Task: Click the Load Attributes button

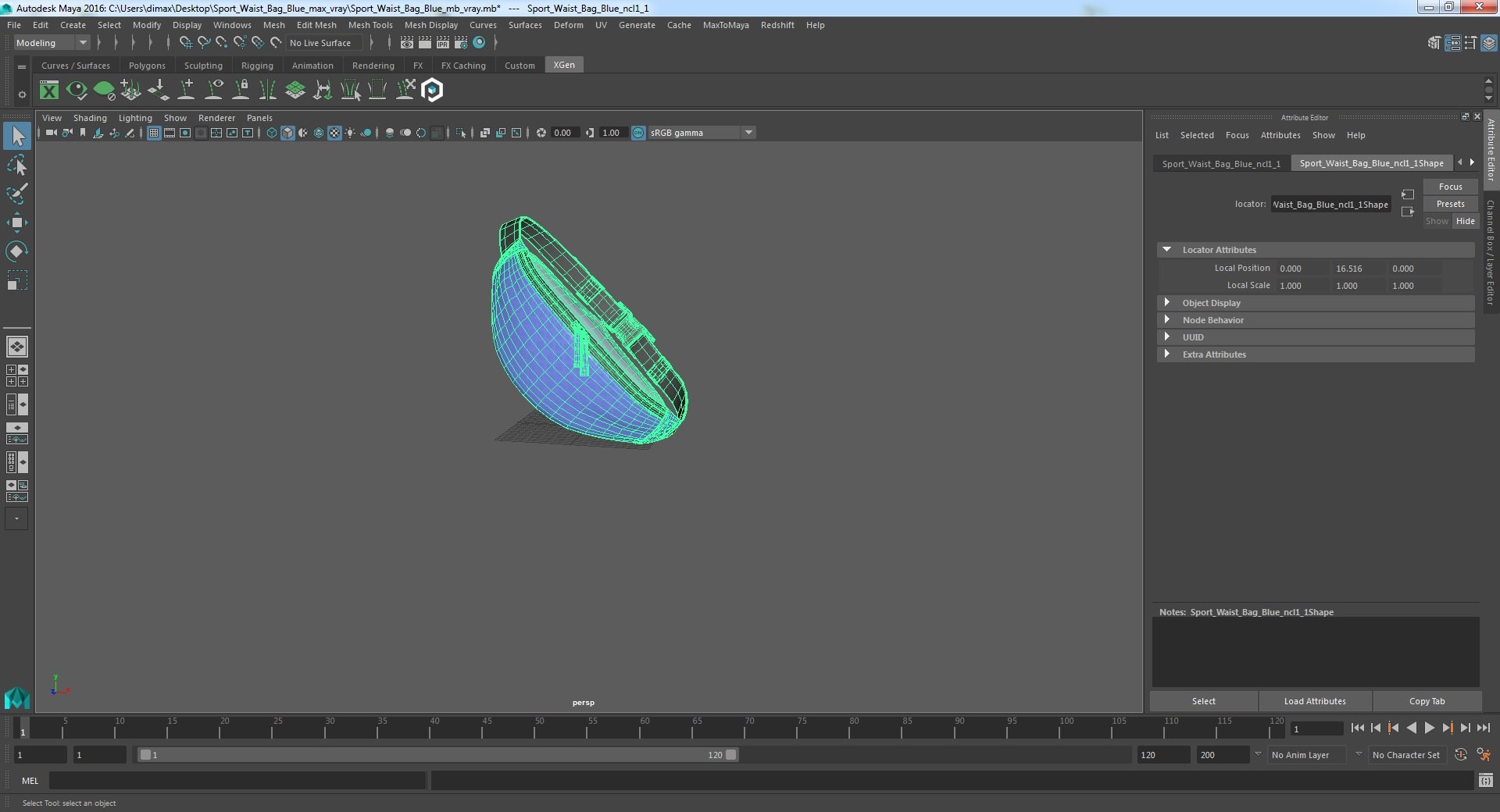Action: click(x=1315, y=701)
